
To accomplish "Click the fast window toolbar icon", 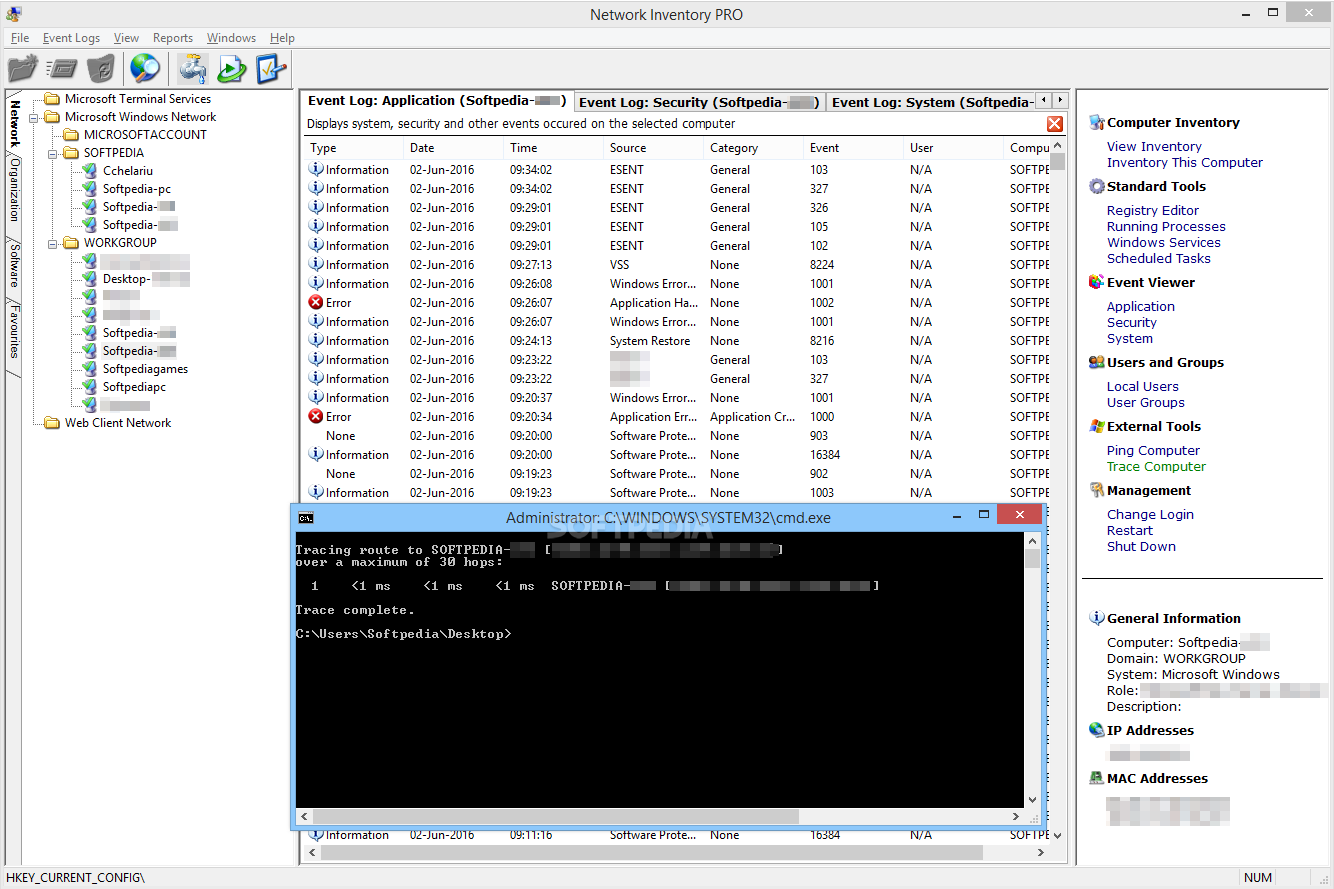I will tap(62, 68).
